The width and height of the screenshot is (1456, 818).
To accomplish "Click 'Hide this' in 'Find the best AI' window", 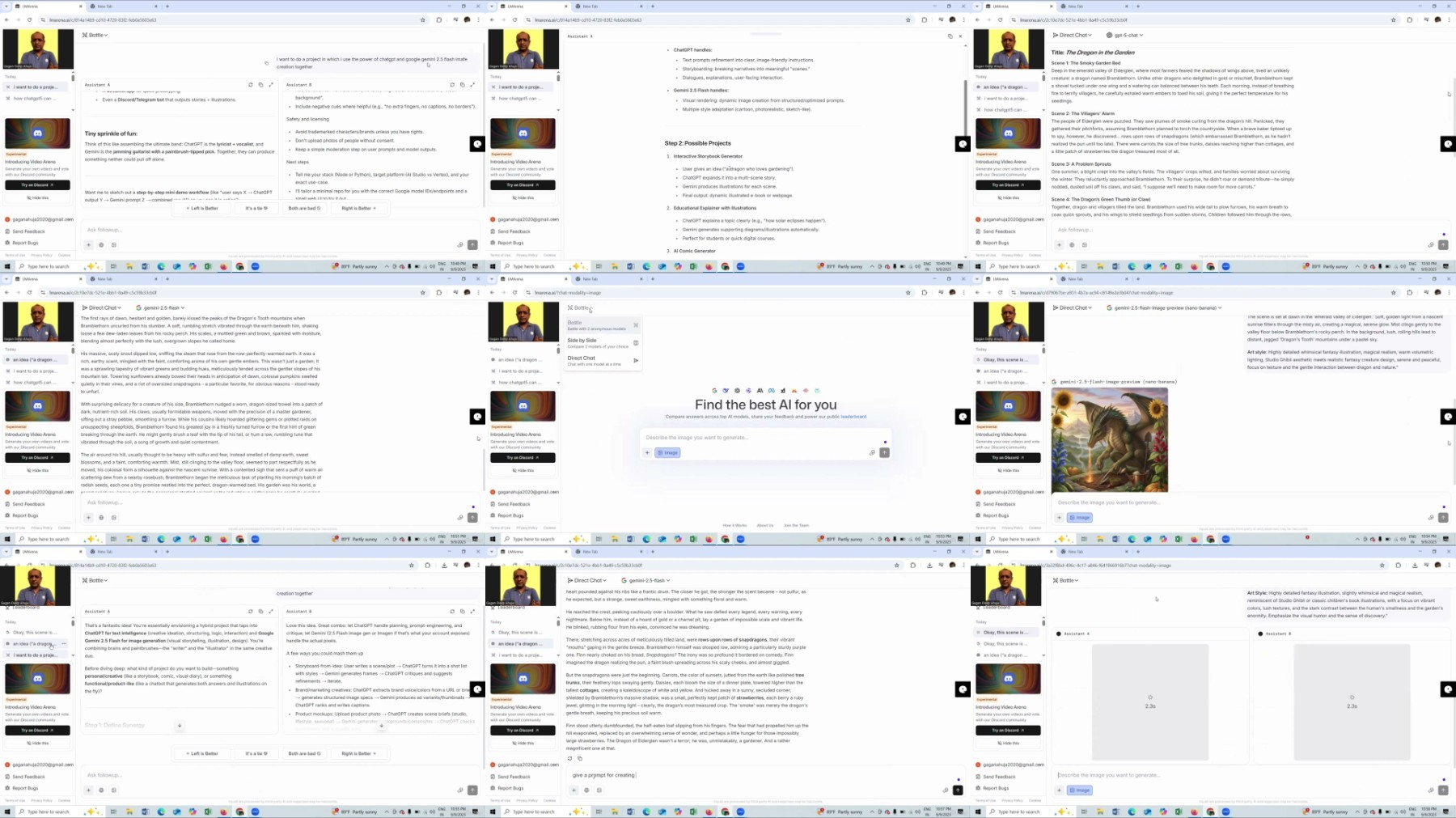I will pyautogui.click(x=523, y=470).
